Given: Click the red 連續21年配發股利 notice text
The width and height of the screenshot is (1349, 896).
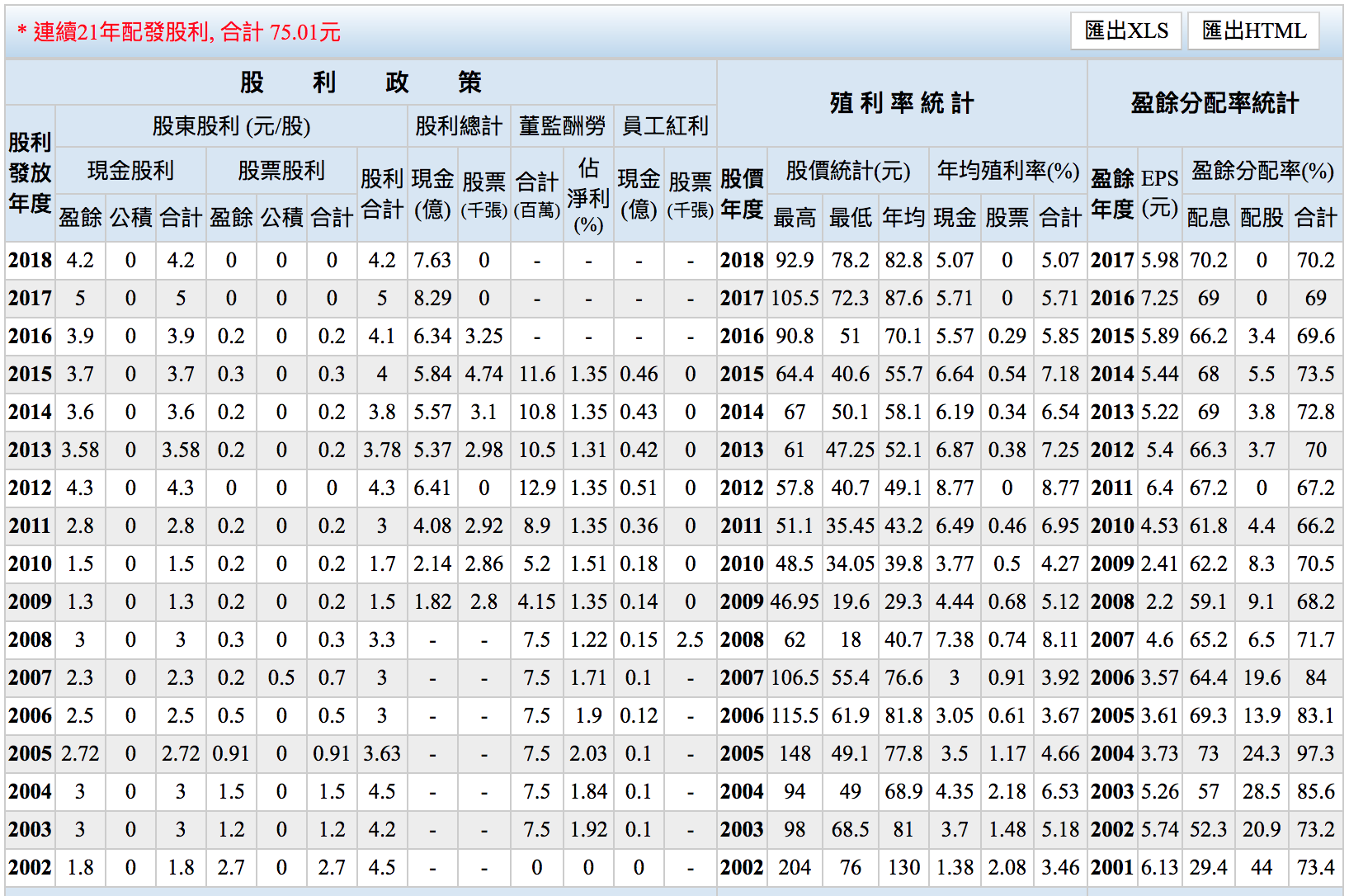Looking at the screenshot, I should coord(179,32).
